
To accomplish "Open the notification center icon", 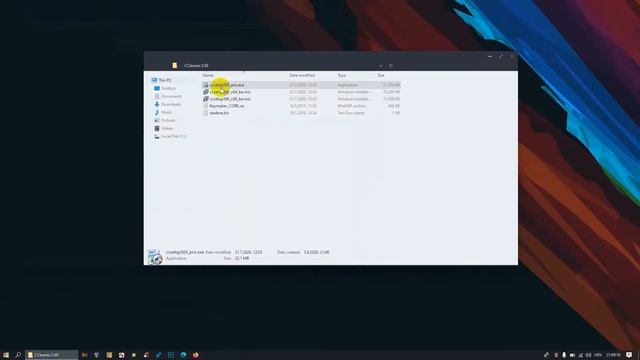I will pyautogui.click(x=629, y=355).
